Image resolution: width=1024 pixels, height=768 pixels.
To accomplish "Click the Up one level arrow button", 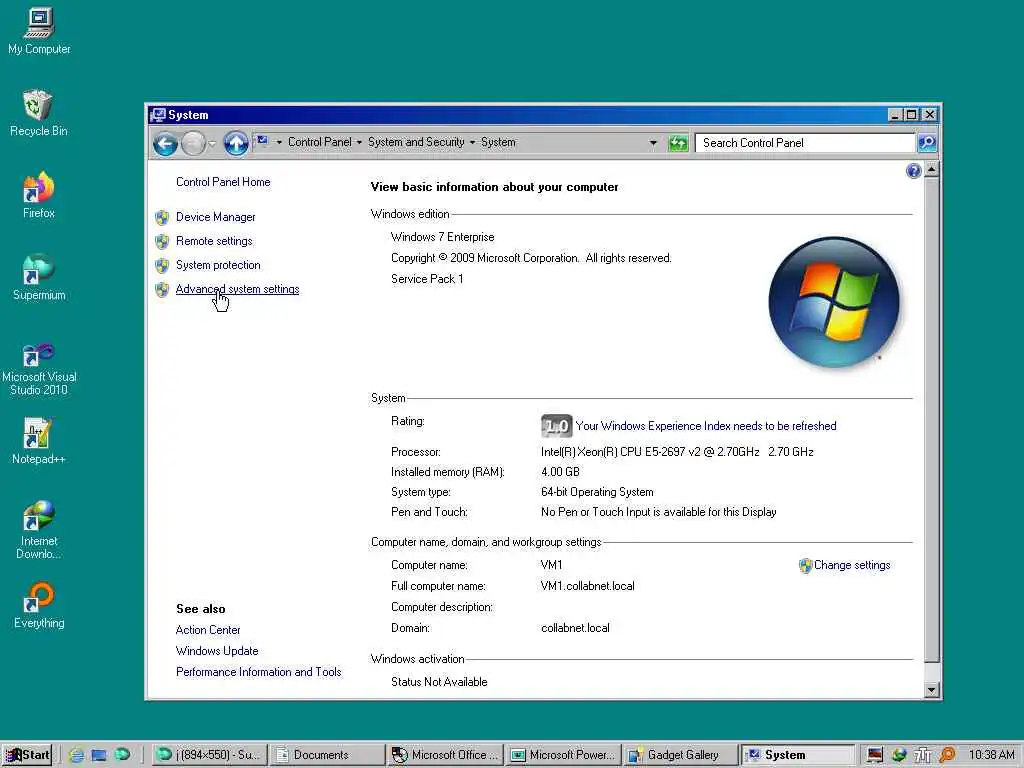I will pos(236,143).
